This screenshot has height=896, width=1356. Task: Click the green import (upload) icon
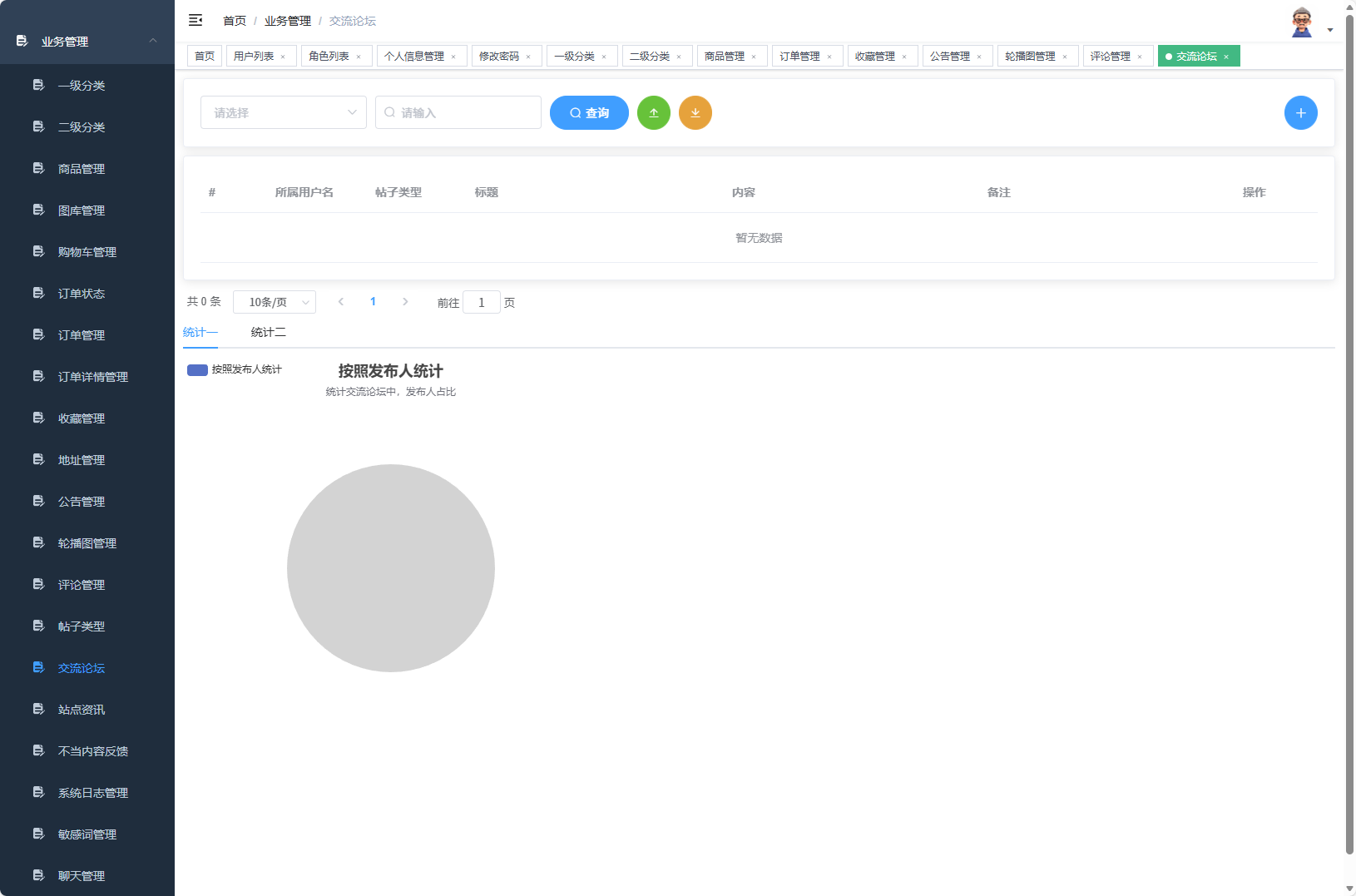654,112
